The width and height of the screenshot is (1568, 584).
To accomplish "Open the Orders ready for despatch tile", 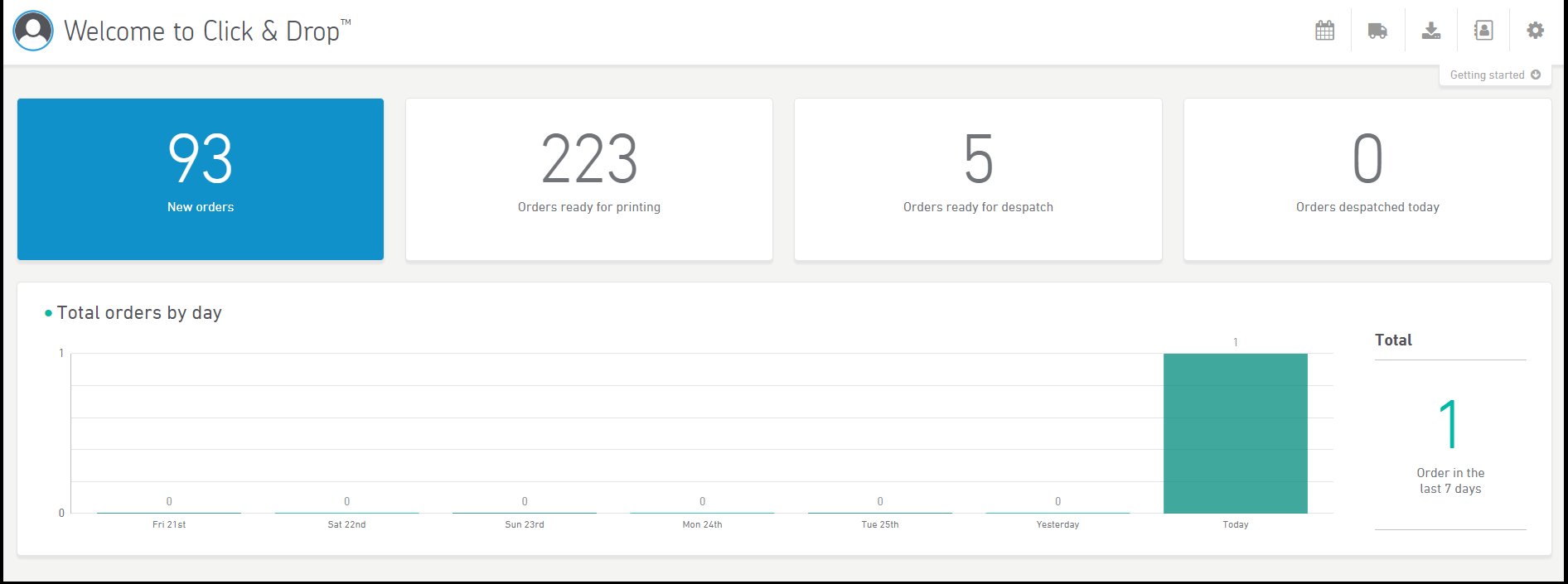I will coord(978,179).
